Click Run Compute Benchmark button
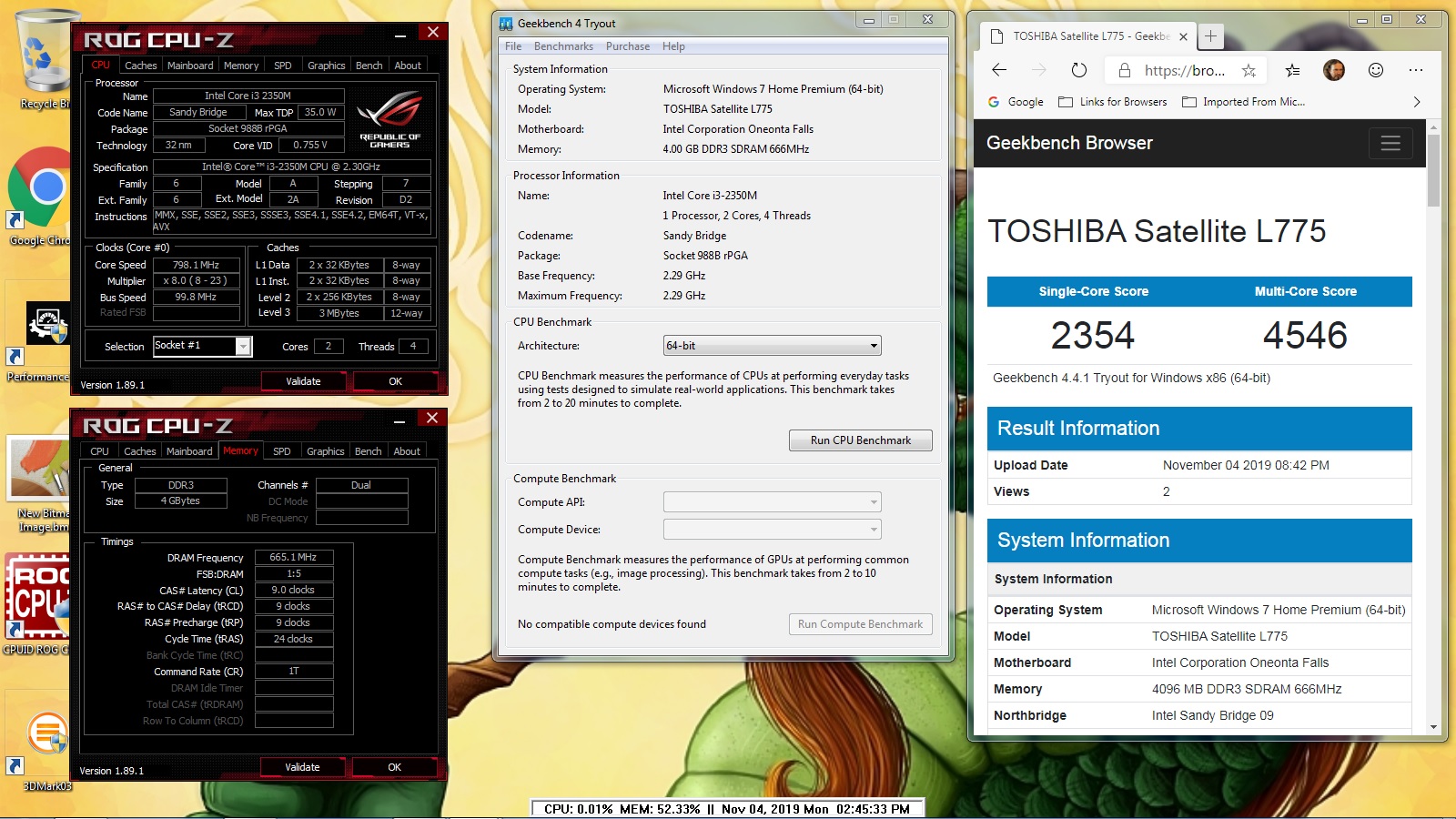 860,624
